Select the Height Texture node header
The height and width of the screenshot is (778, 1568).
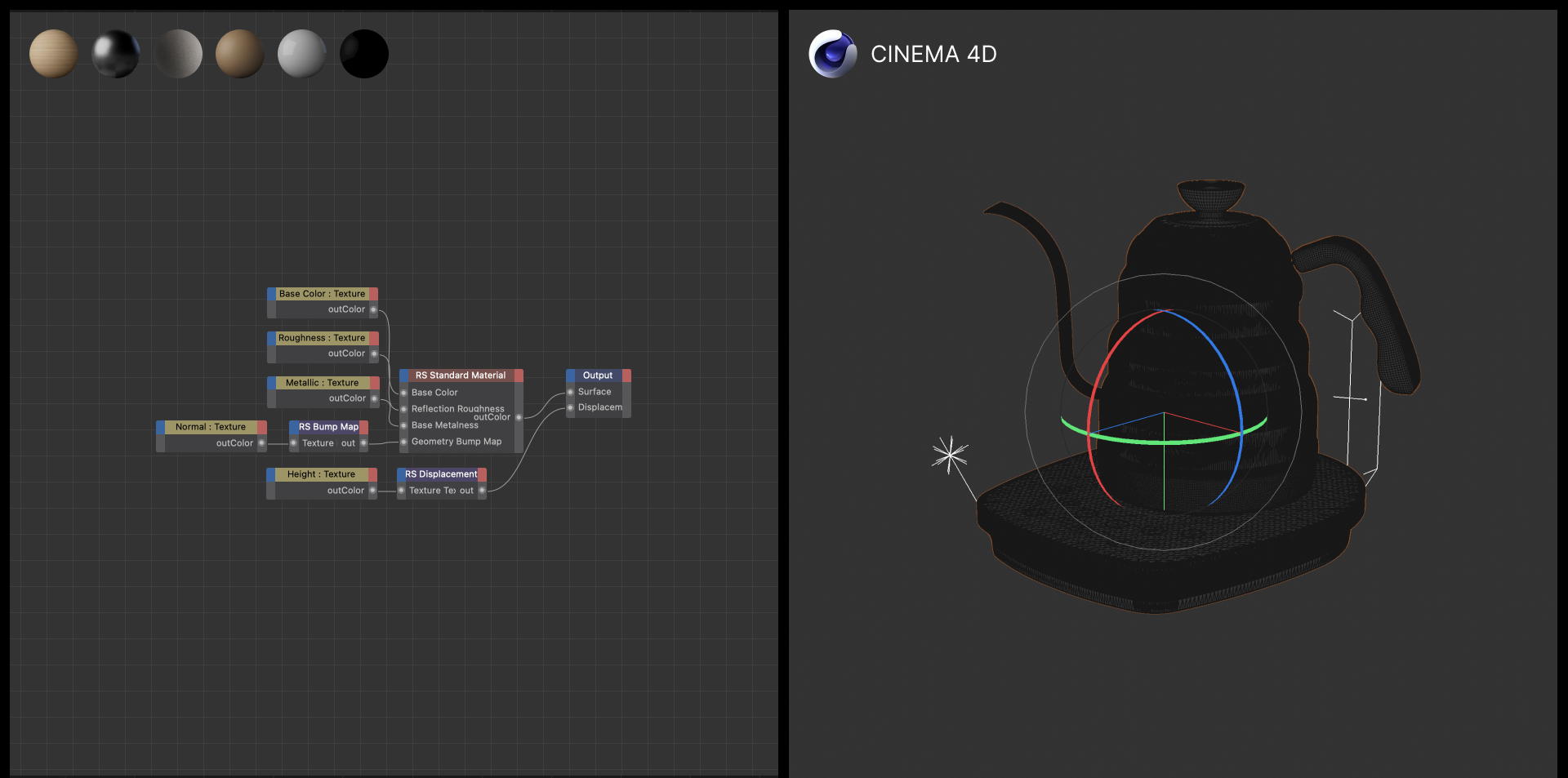[321, 474]
